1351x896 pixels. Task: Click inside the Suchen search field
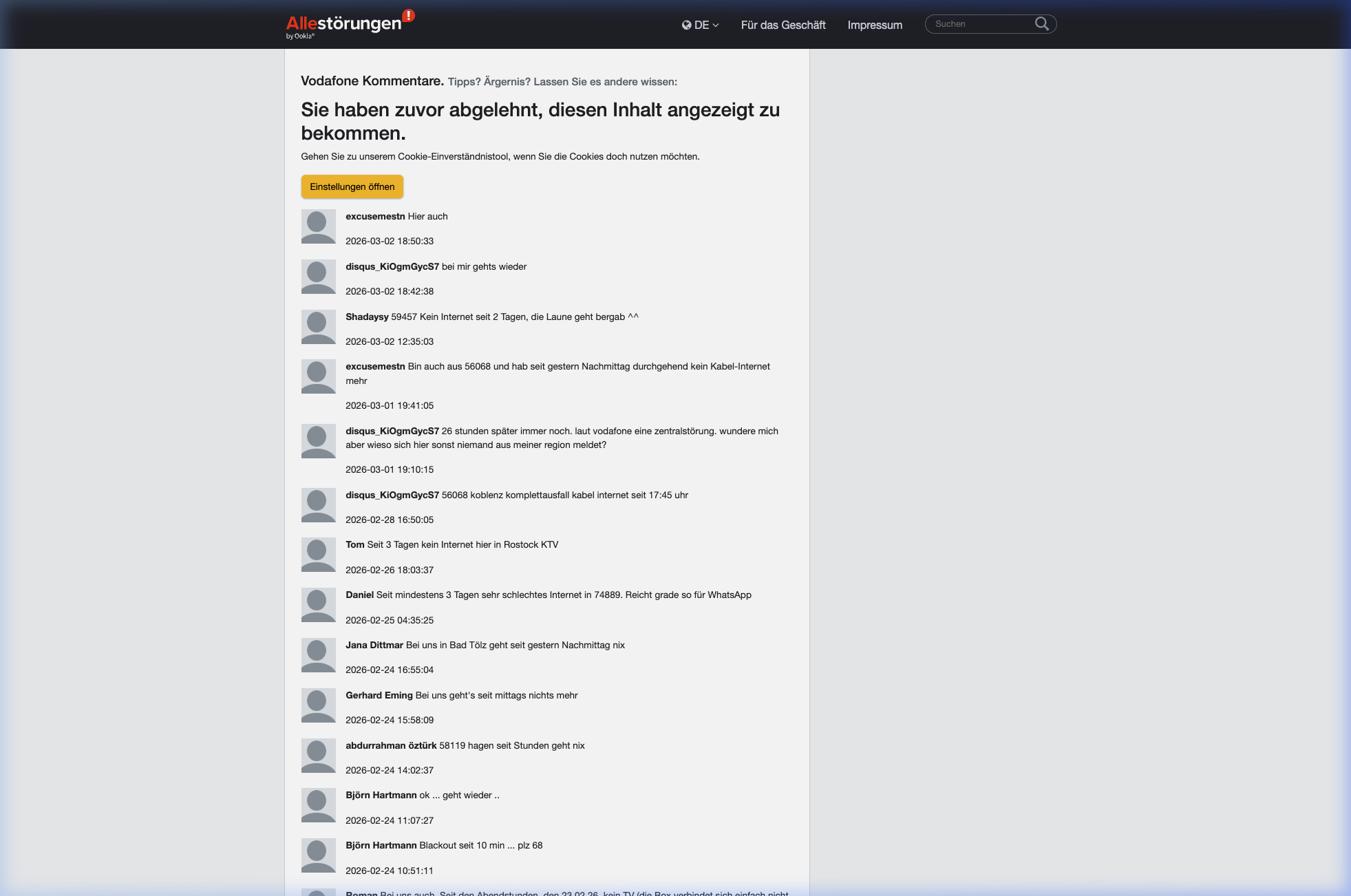[x=977, y=23]
